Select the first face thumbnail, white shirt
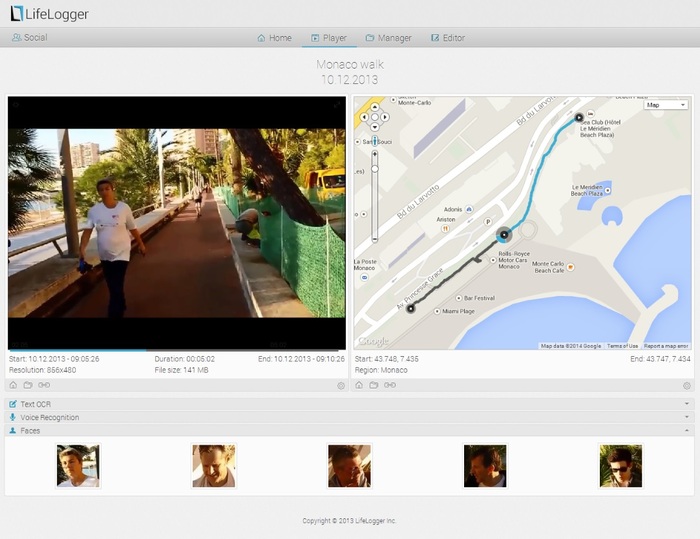Viewport: 700px width, 539px height. coord(78,466)
